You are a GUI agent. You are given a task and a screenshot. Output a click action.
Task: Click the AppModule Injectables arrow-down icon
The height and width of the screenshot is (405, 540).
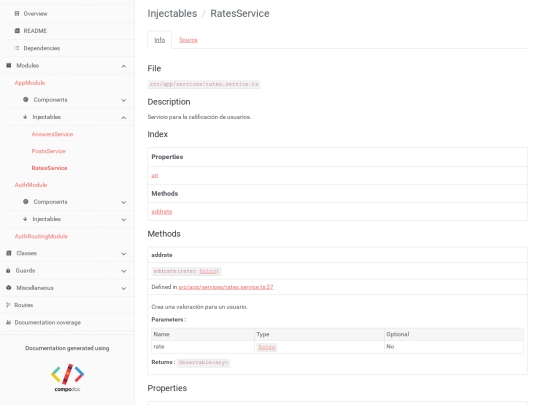pos(25,117)
